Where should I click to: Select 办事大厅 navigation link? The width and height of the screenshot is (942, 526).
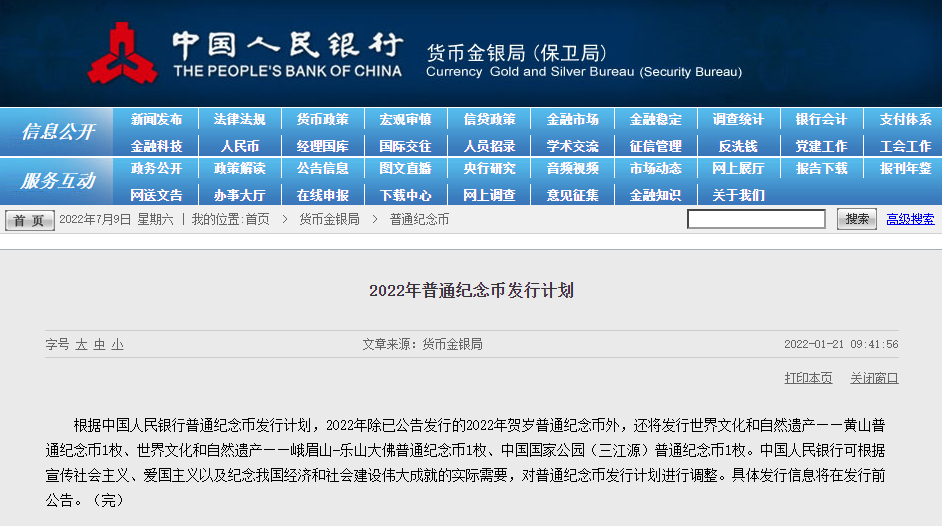[239, 195]
